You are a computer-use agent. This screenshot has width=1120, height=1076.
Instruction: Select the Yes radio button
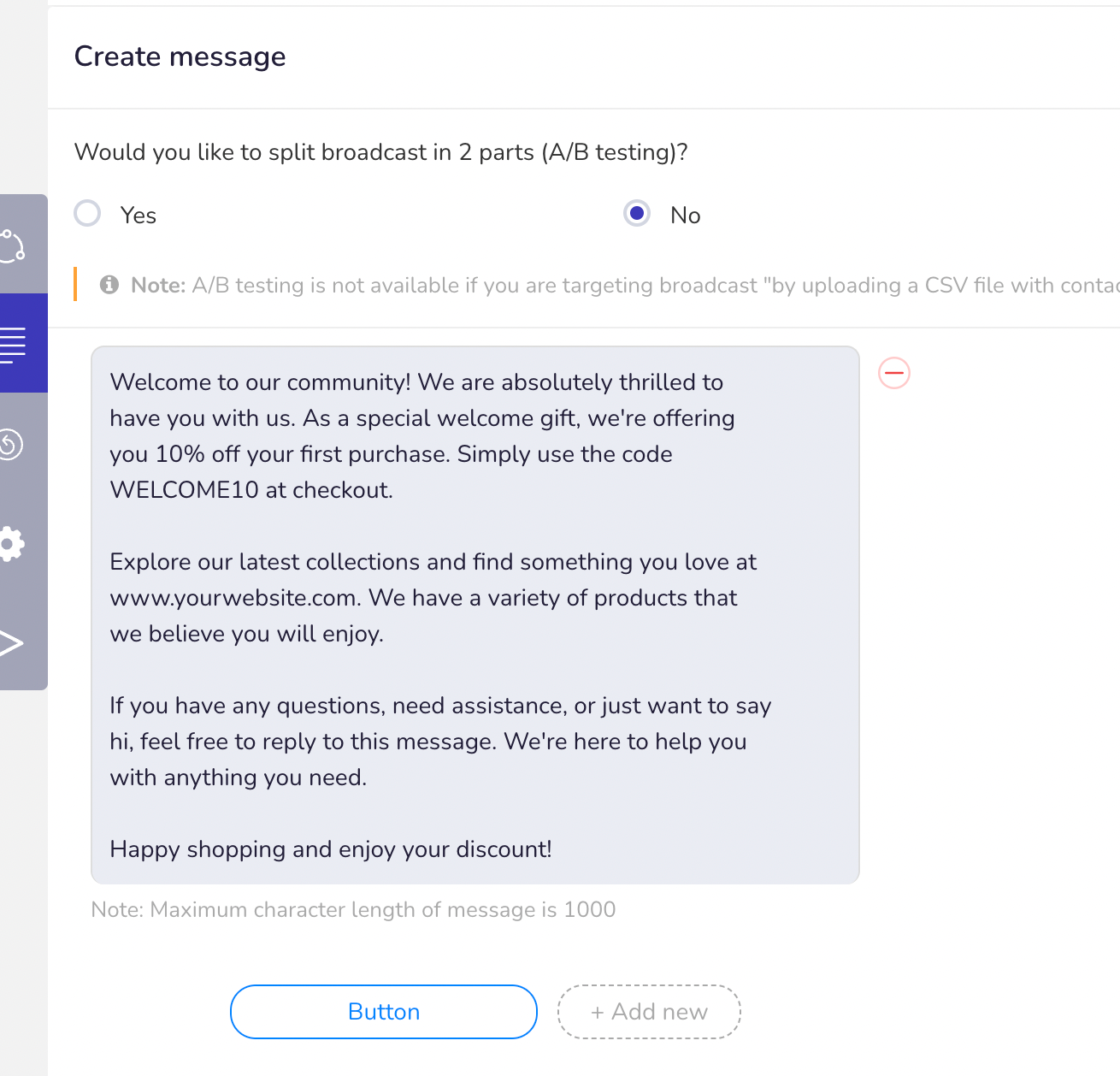click(87, 213)
